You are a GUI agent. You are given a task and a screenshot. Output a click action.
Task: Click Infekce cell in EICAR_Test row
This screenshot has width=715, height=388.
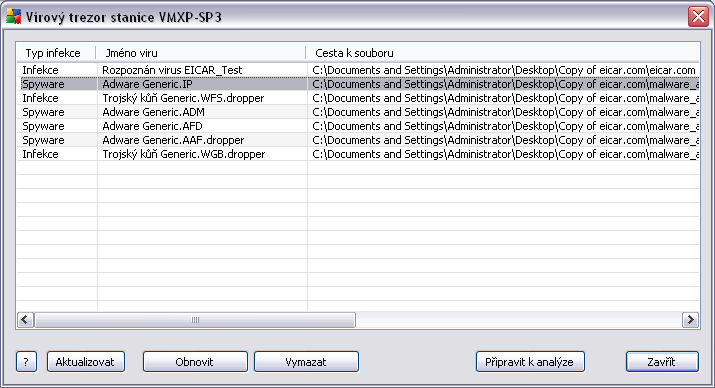coord(41,70)
